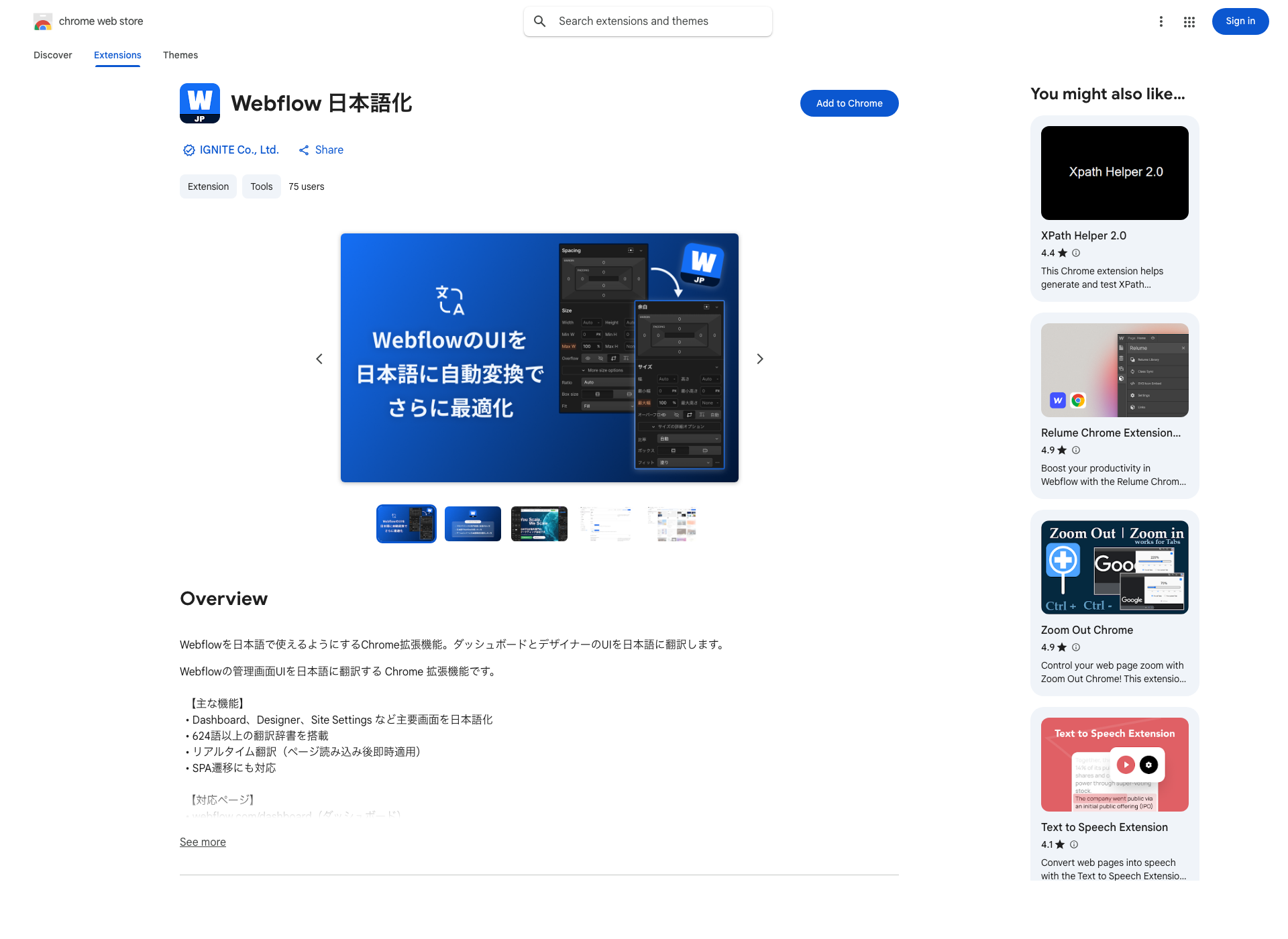1288x939 pixels.
Task: Select the second screenshot thumbnail
Action: click(473, 524)
